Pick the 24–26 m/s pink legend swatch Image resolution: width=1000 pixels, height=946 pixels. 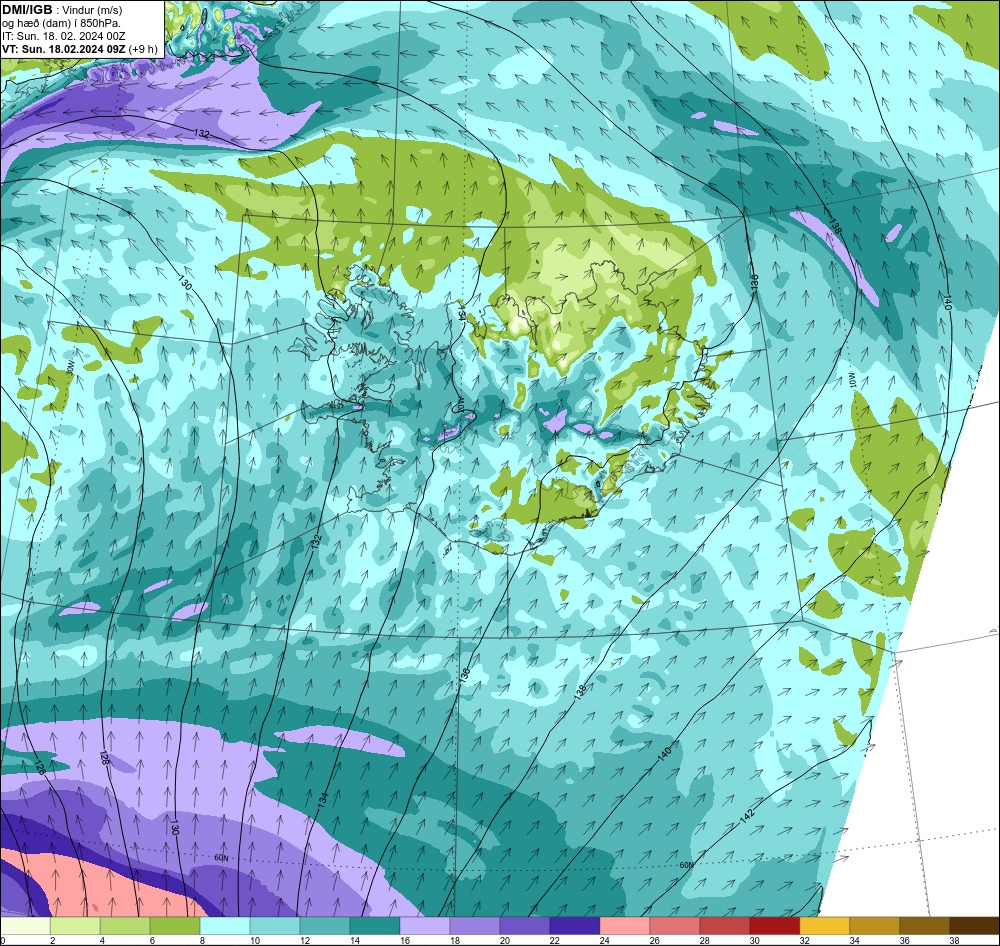[625, 926]
